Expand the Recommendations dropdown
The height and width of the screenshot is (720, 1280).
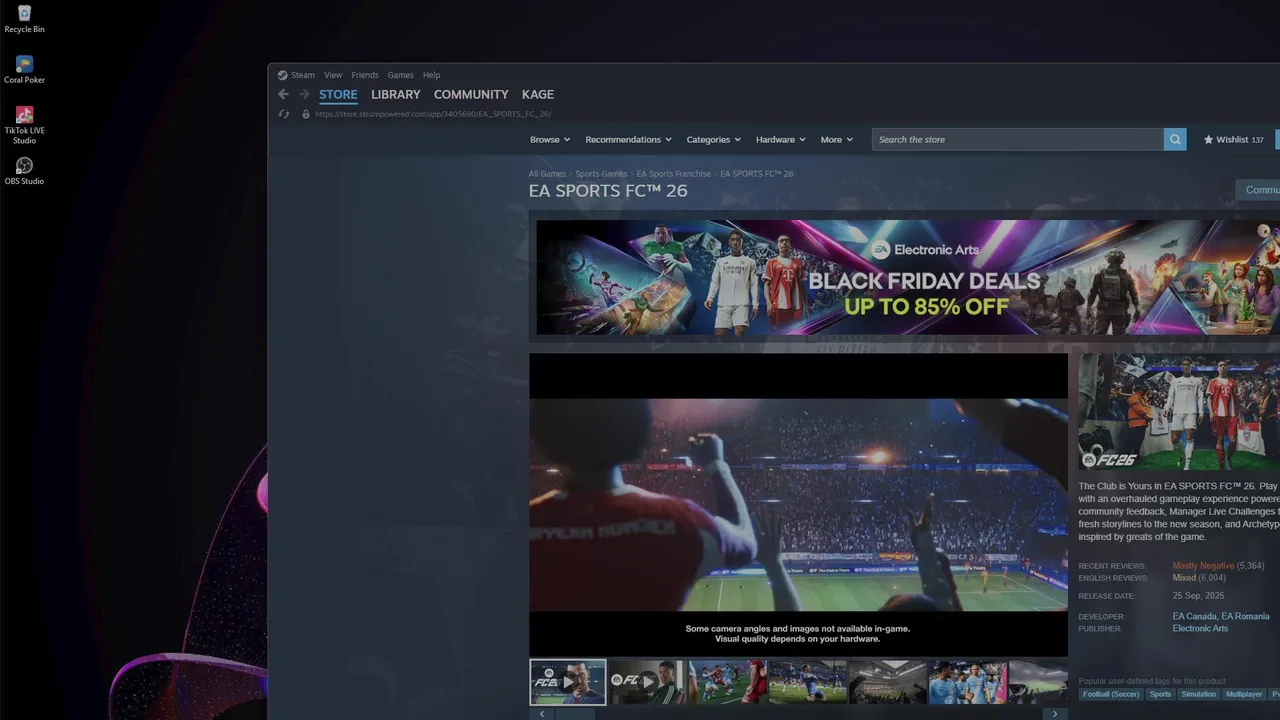(628, 140)
